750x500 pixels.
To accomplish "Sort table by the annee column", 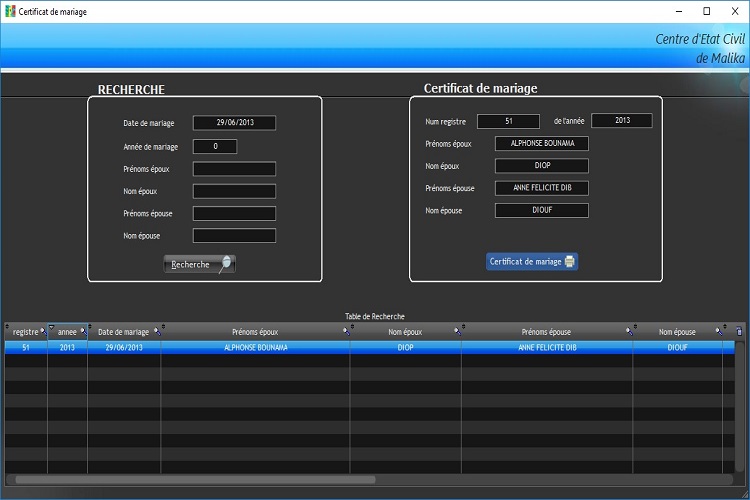I will pyautogui.click(x=67, y=332).
